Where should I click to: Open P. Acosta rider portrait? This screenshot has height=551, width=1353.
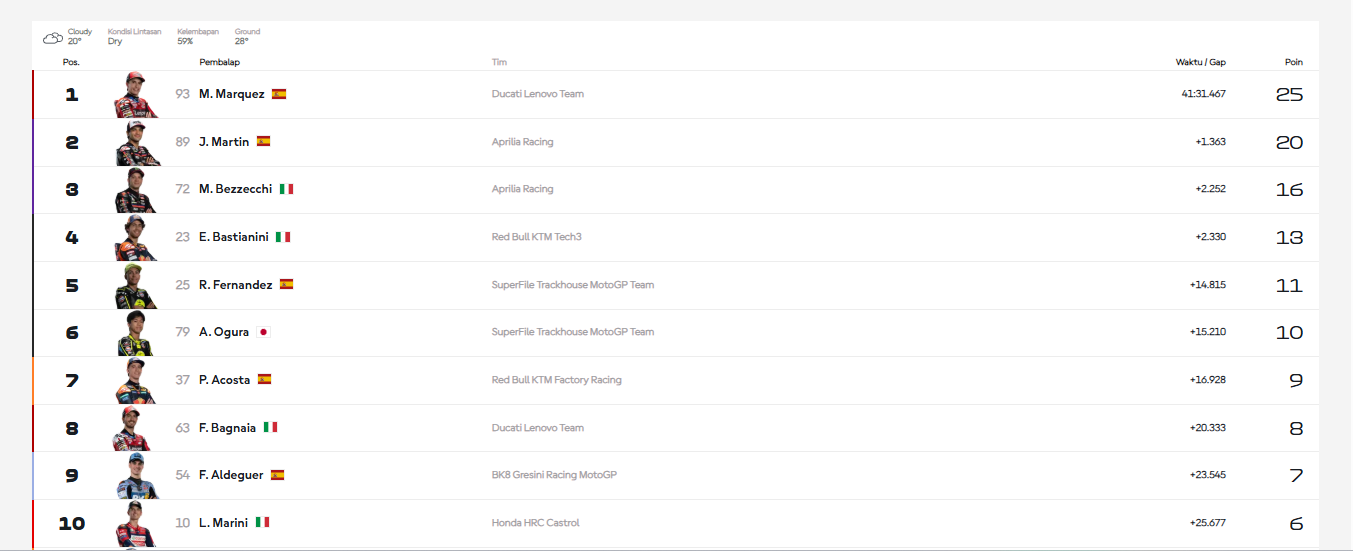136,381
